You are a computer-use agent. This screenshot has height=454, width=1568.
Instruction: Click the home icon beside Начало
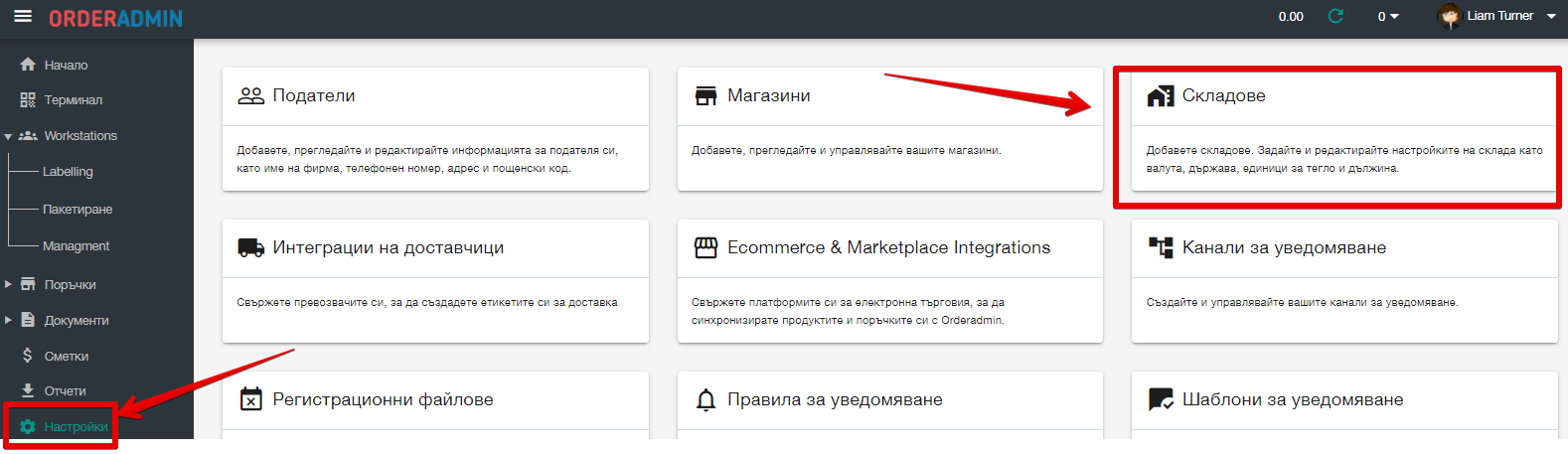[28, 65]
